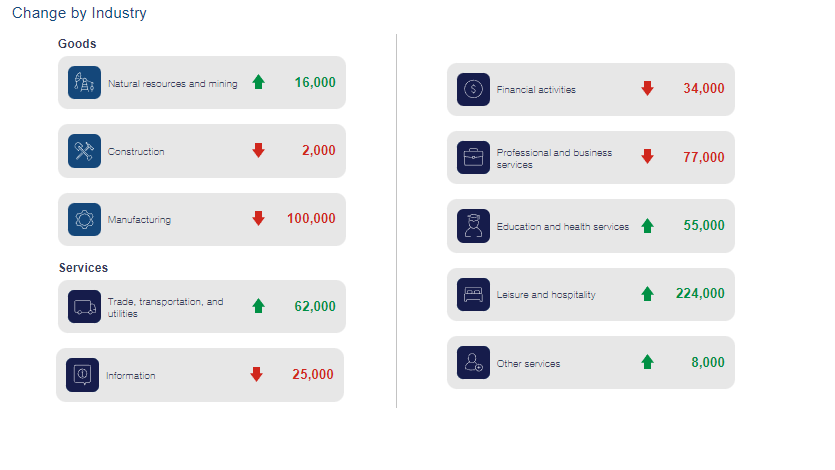Click the red down arrow for Manufacturing
The height and width of the screenshot is (470, 835).
coord(258,218)
